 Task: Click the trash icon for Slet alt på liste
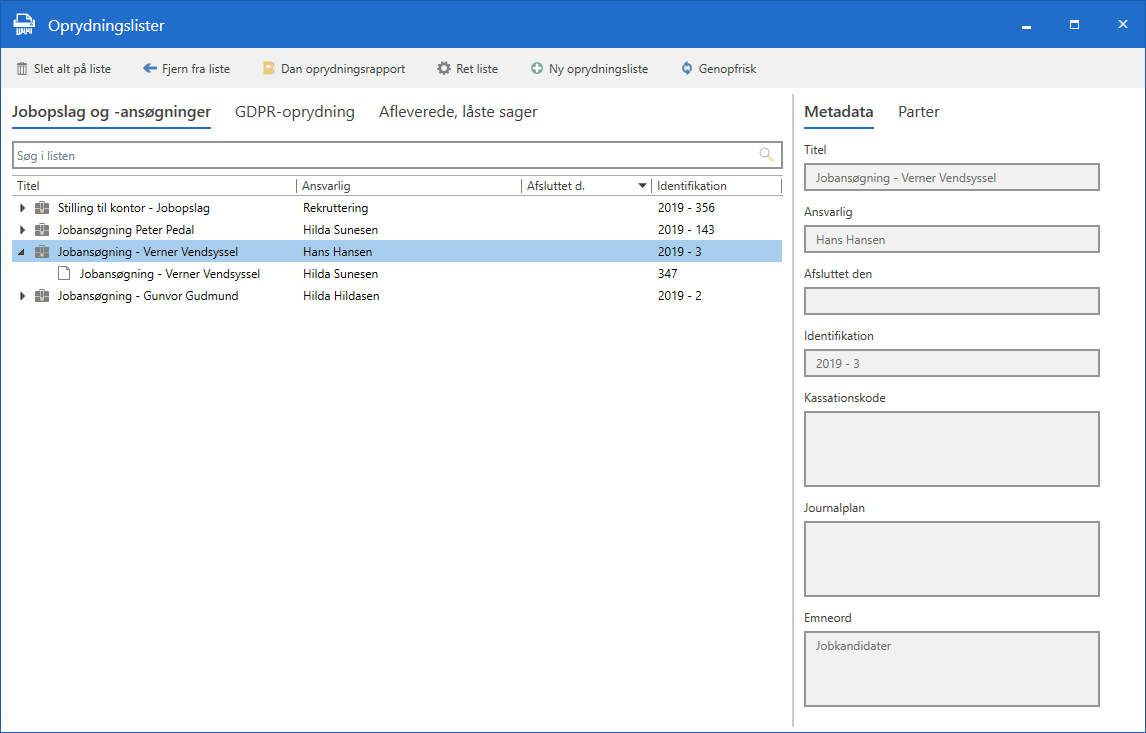[x=22, y=69]
